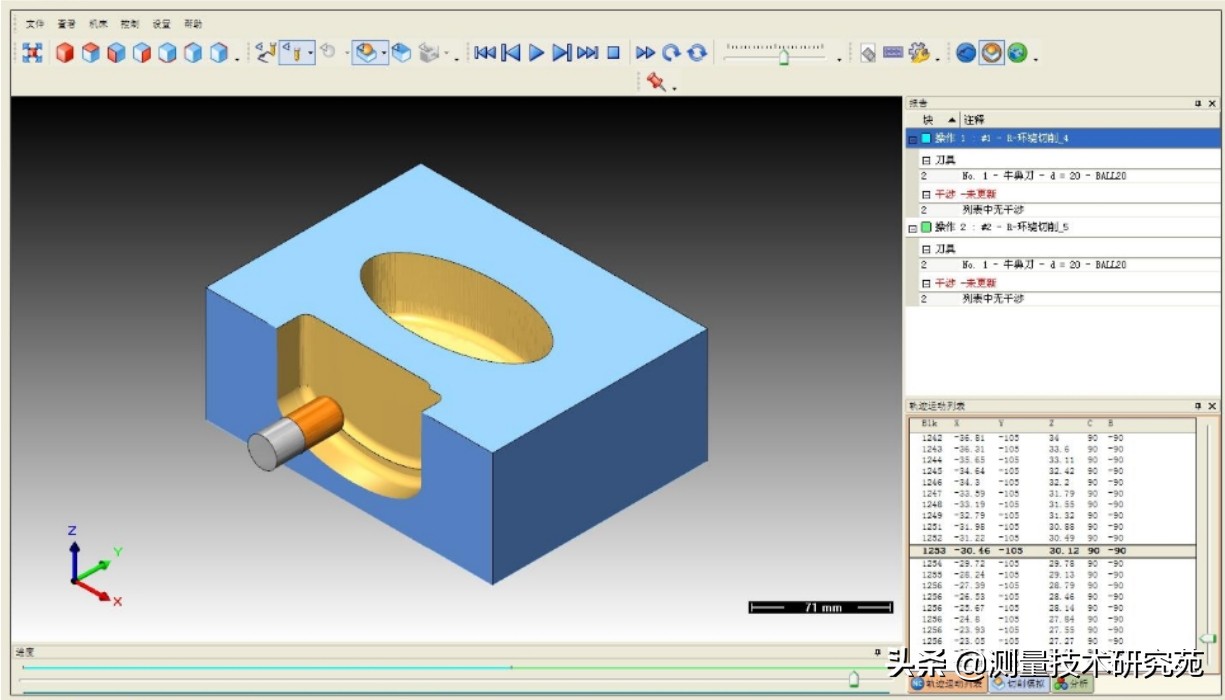Screen dimensions: 1225x700
Task: Click the green globe icon in toolbar
Action: click(1017, 53)
